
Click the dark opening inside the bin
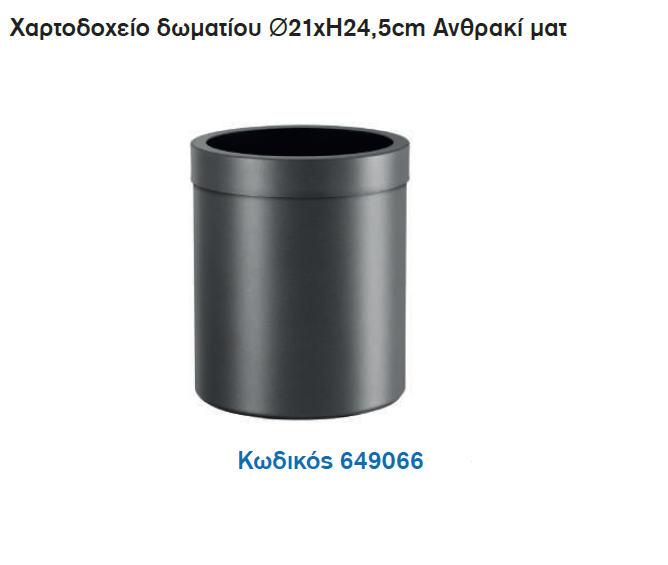[300, 143]
